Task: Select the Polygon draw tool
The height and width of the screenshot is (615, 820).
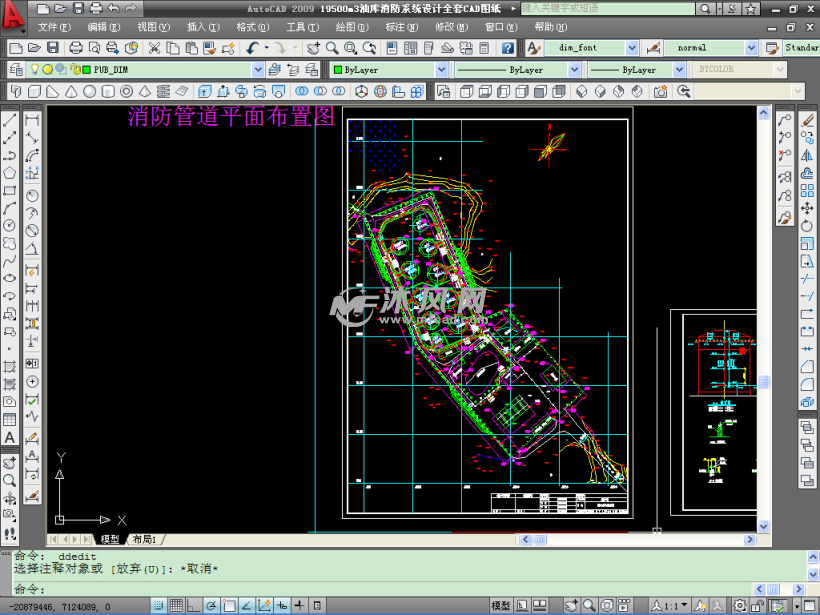Action: click(x=10, y=174)
